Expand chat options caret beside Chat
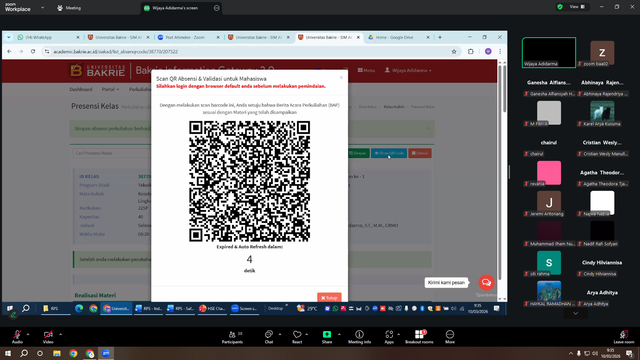Viewport: 640px width, 360px height. (280, 334)
